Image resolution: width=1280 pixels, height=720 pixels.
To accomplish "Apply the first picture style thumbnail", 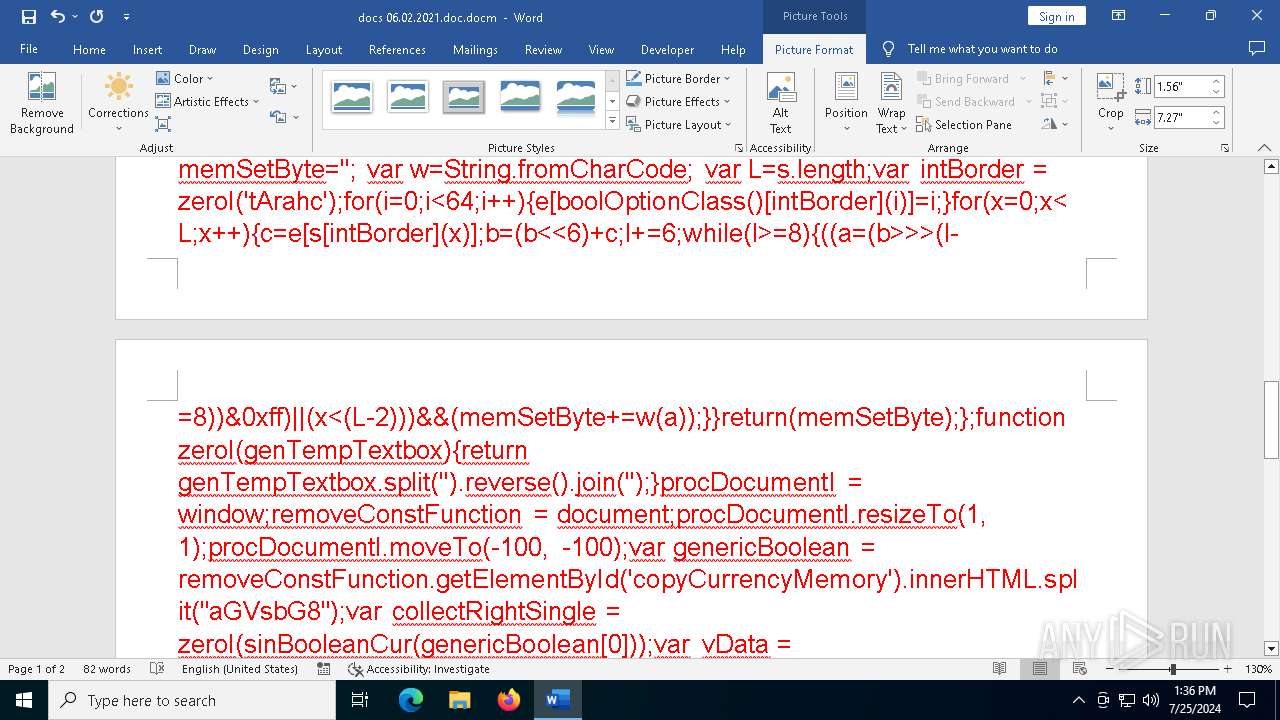I will click(x=352, y=97).
